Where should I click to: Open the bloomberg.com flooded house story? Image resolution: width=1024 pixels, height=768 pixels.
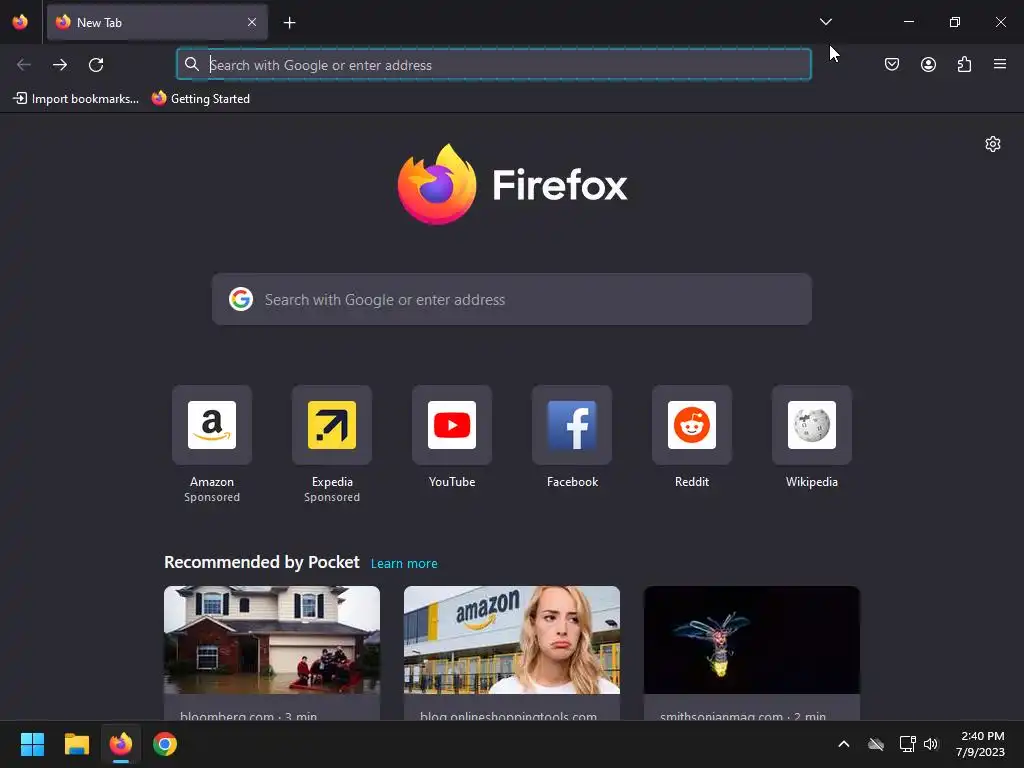pyautogui.click(x=272, y=653)
